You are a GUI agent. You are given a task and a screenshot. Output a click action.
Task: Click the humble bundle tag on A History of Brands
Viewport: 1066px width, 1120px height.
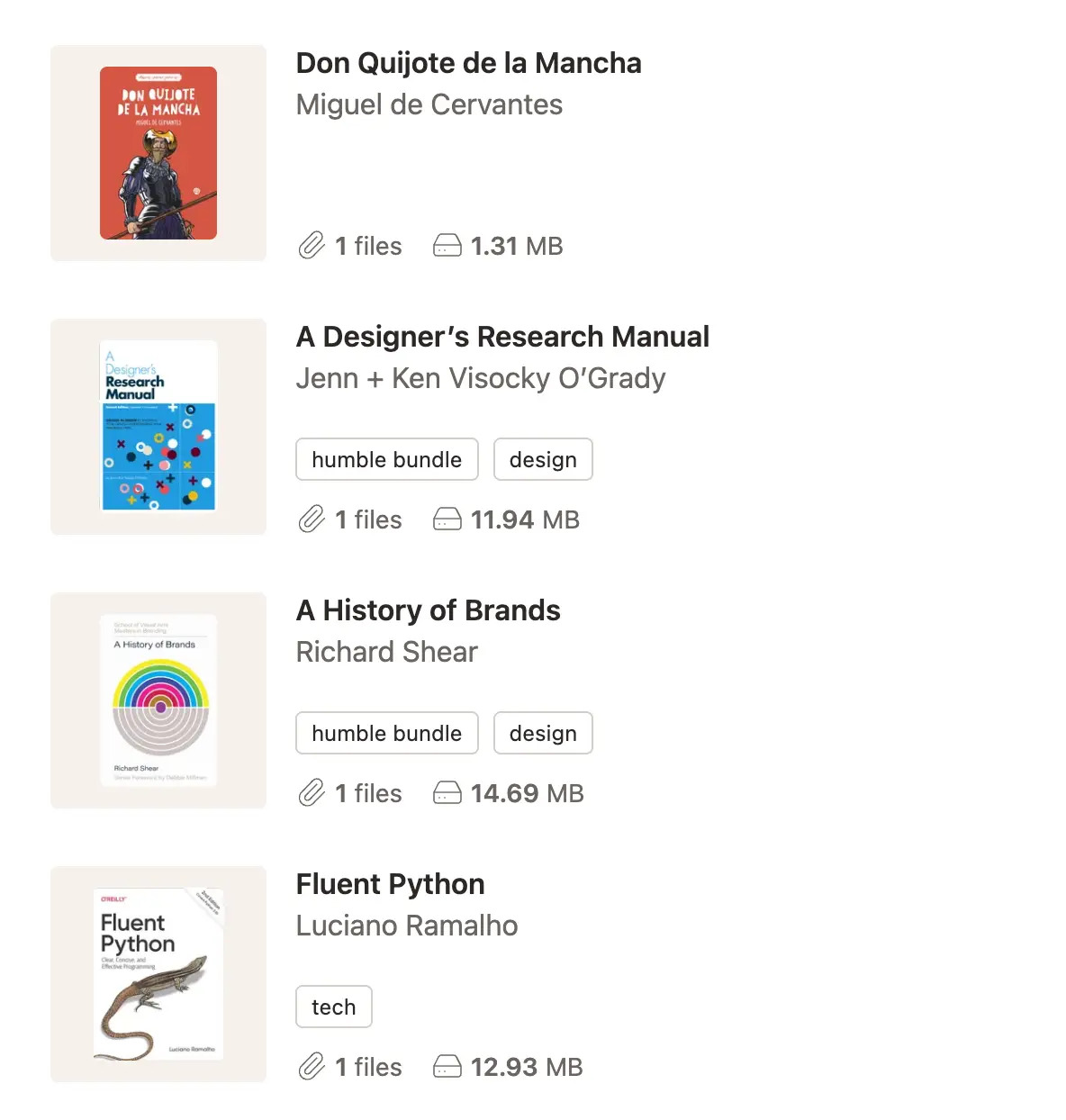click(386, 733)
